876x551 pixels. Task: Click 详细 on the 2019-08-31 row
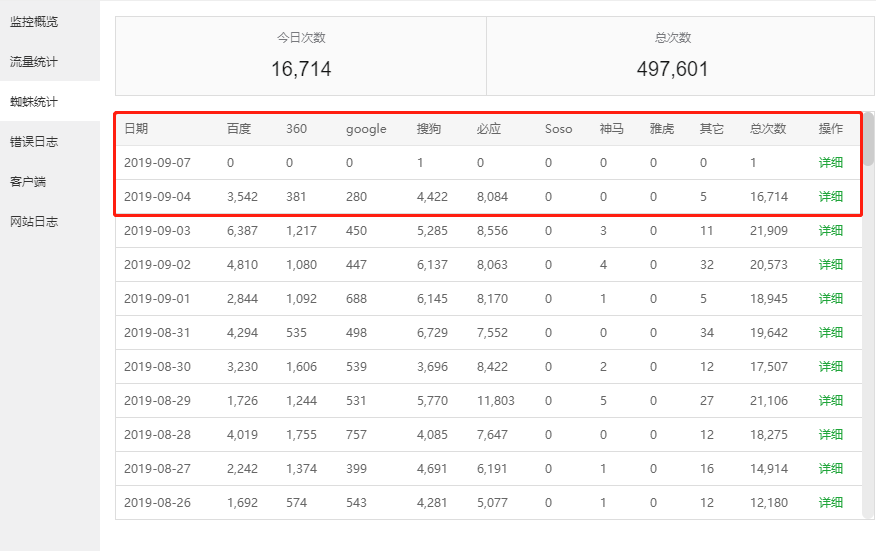point(831,332)
